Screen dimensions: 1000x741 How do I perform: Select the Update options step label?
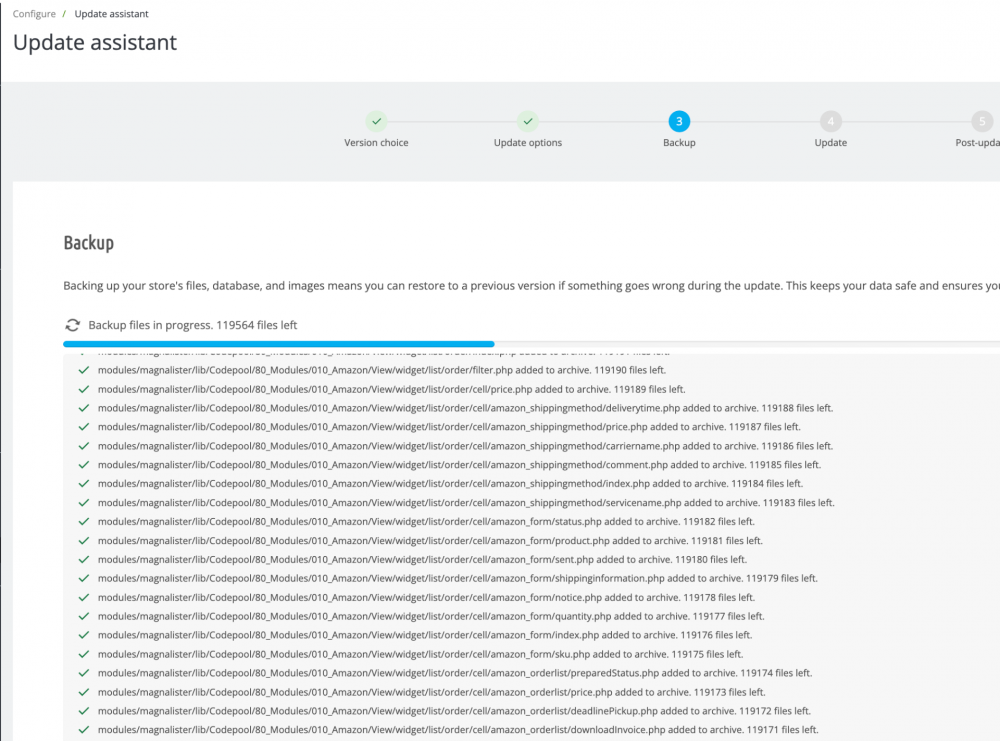pyautogui.click(x=527, y=142)
